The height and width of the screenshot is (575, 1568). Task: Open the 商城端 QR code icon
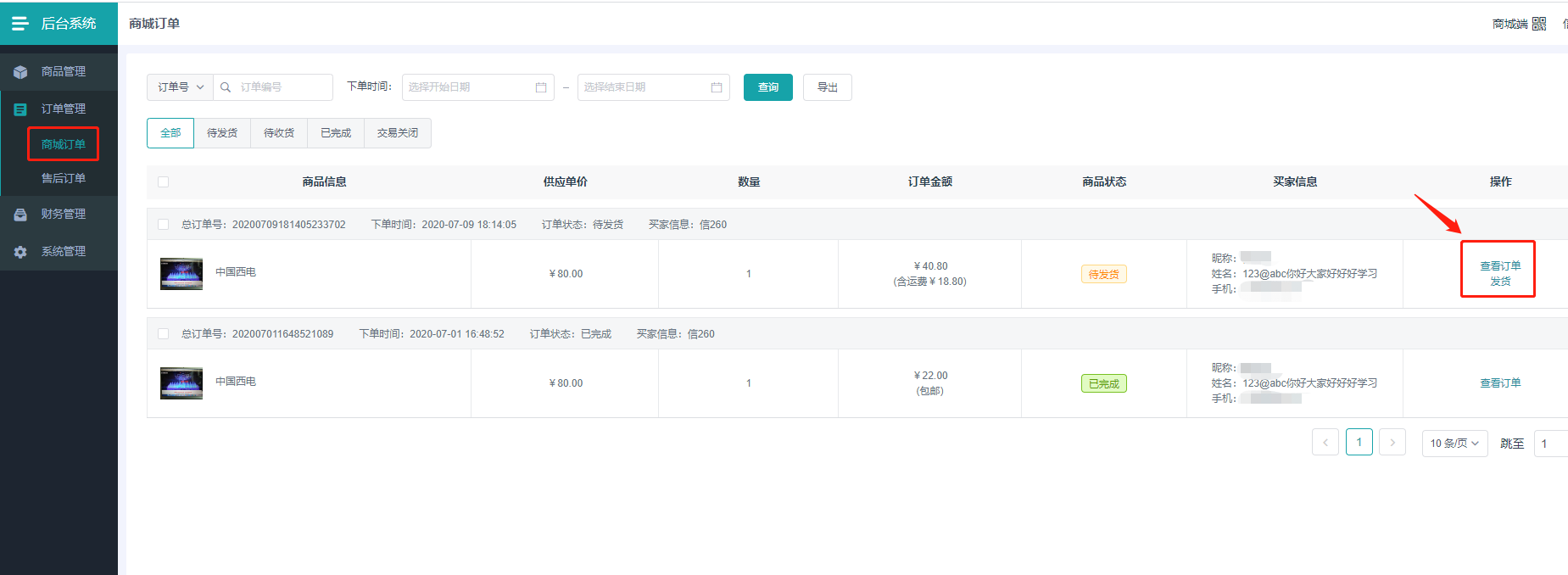[x=1539, y=24]
